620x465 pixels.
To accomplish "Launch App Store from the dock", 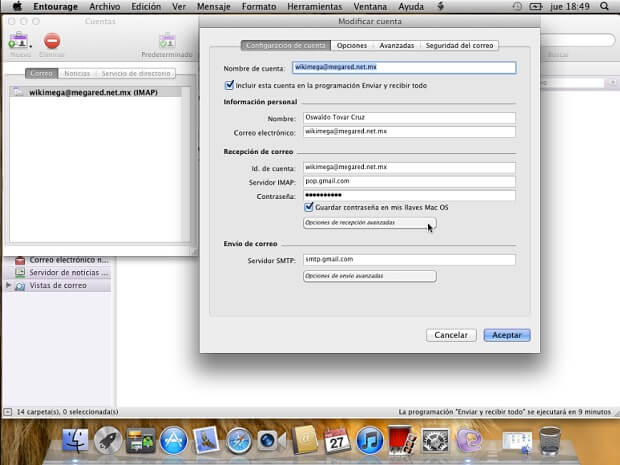I will pyautogui.click(x=173, y=440).
